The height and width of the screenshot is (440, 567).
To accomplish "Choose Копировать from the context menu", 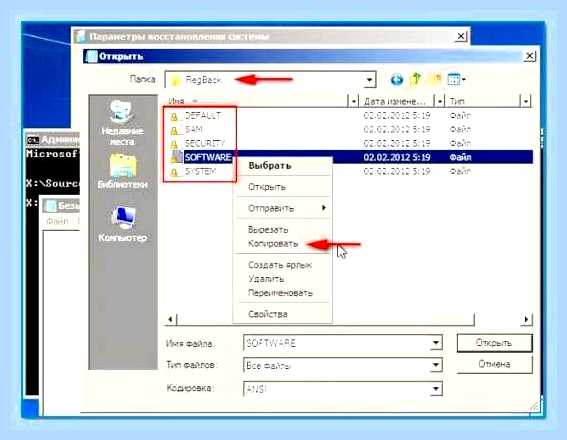I will pyautogui.click(x=273, y=244).
